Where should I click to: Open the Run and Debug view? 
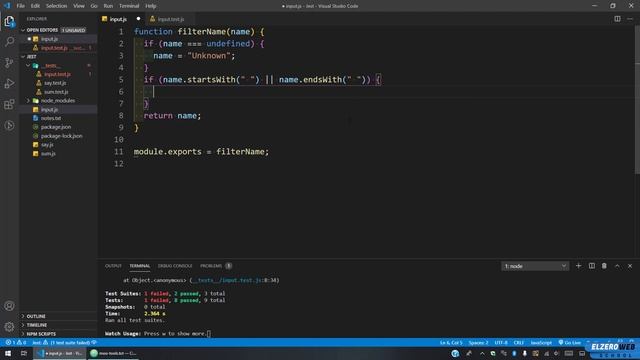coord(9,83)
